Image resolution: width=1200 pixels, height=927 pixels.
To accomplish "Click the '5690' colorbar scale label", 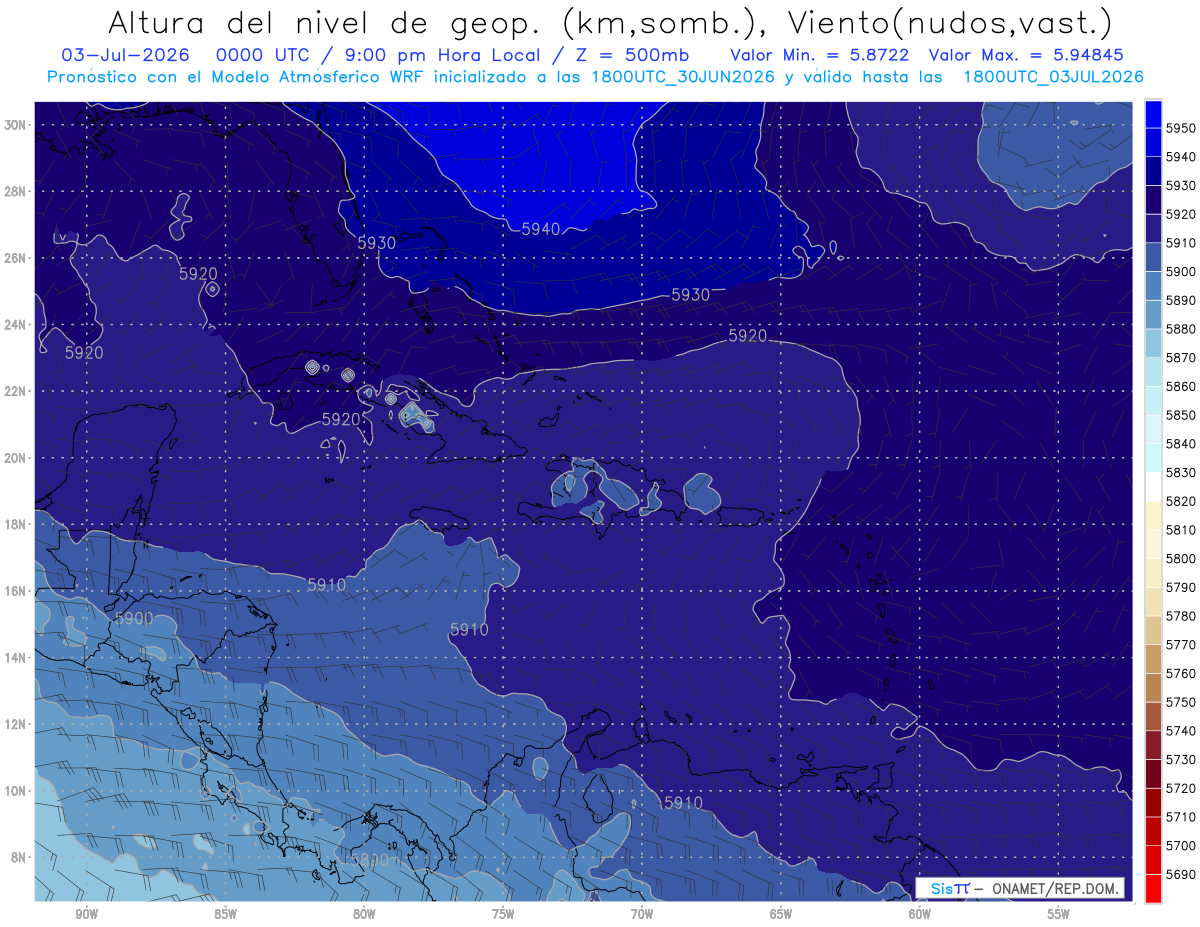I will pyautogui.click(x=1181, y=874).
